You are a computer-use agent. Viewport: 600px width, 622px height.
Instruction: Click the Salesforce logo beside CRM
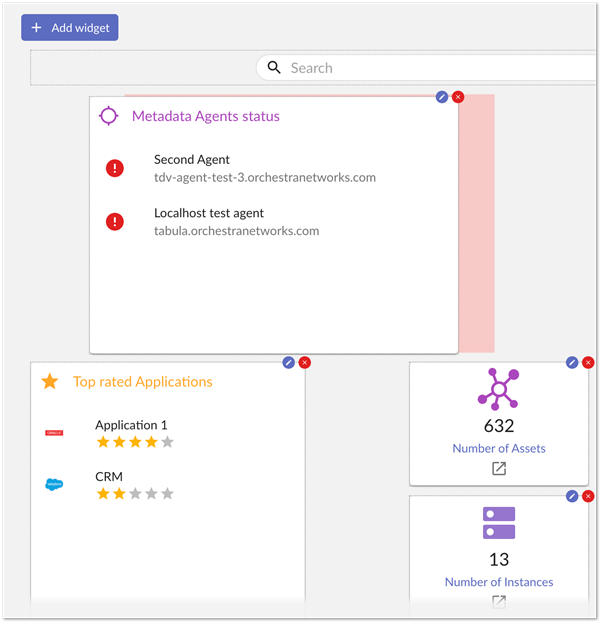54,484
